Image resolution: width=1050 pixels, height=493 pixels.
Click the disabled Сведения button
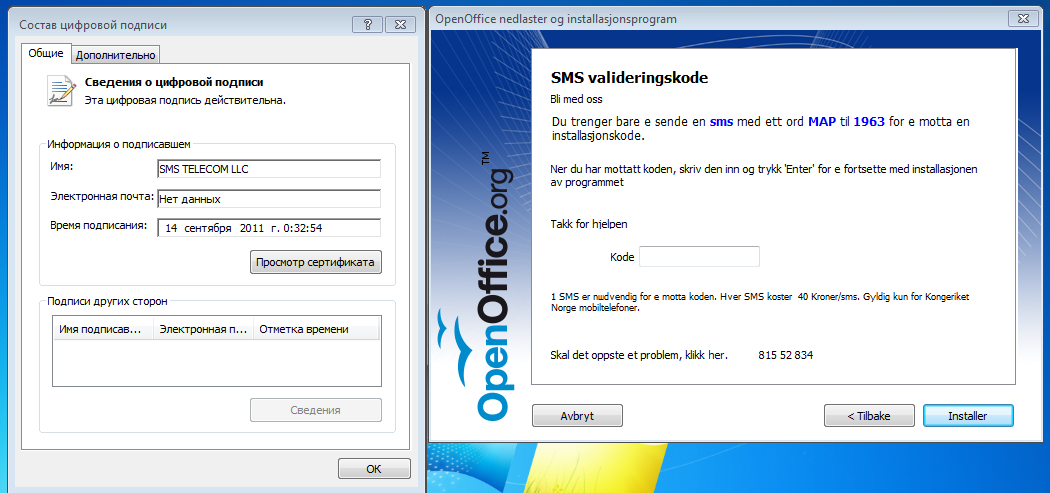pos(316,410)
